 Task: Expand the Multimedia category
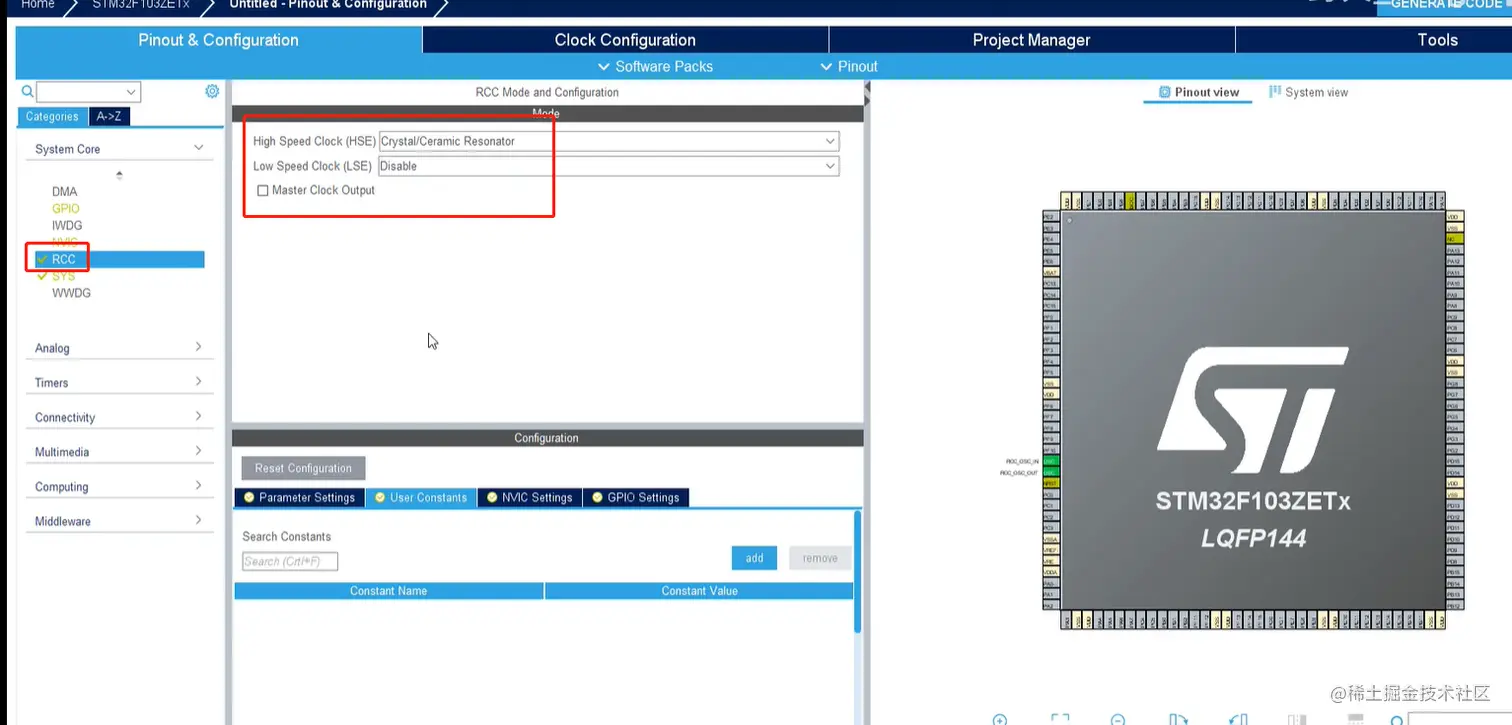119,452
